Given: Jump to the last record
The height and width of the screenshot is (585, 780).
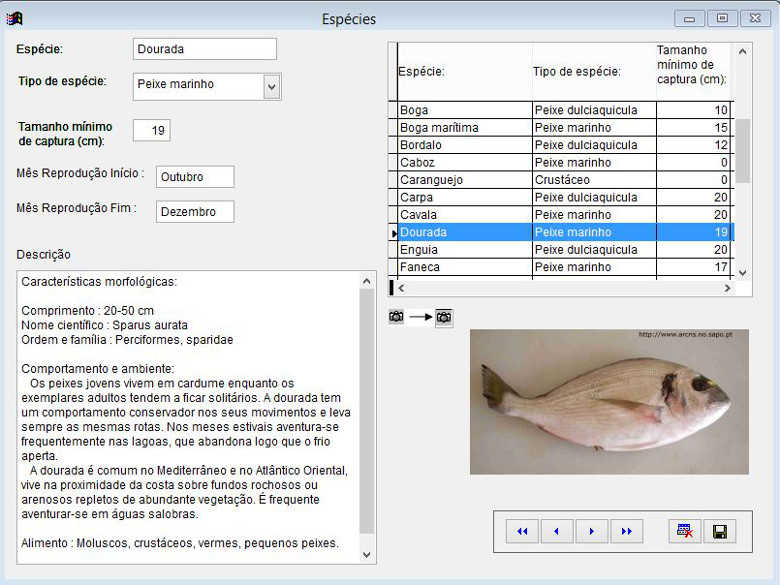Looking at the screenshot, I should tap(626, 531).
